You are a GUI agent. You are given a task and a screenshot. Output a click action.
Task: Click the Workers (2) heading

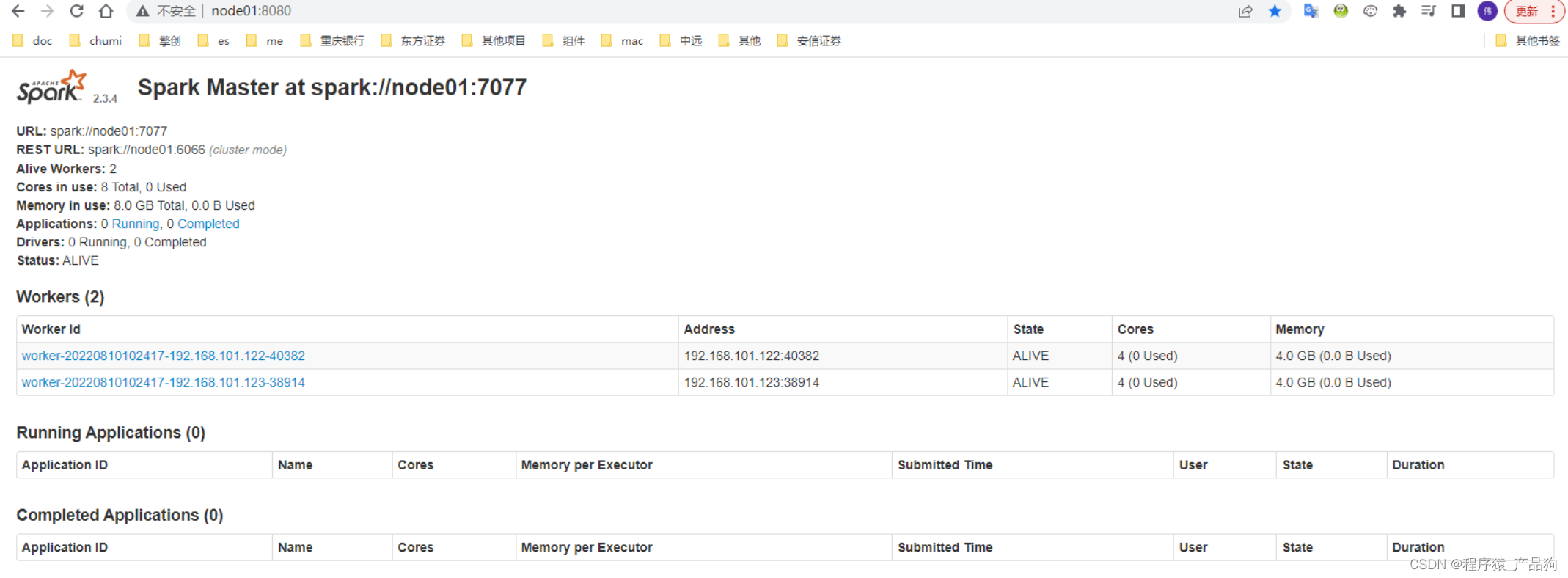point(60,297)
